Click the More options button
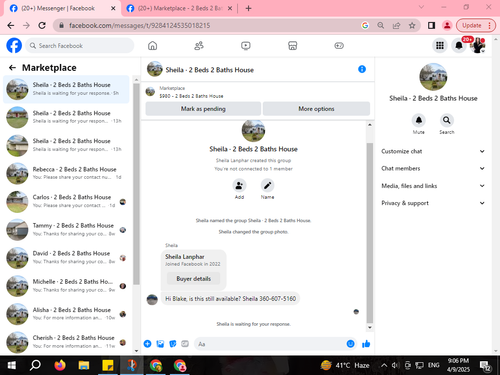 [x=316, y=109]
